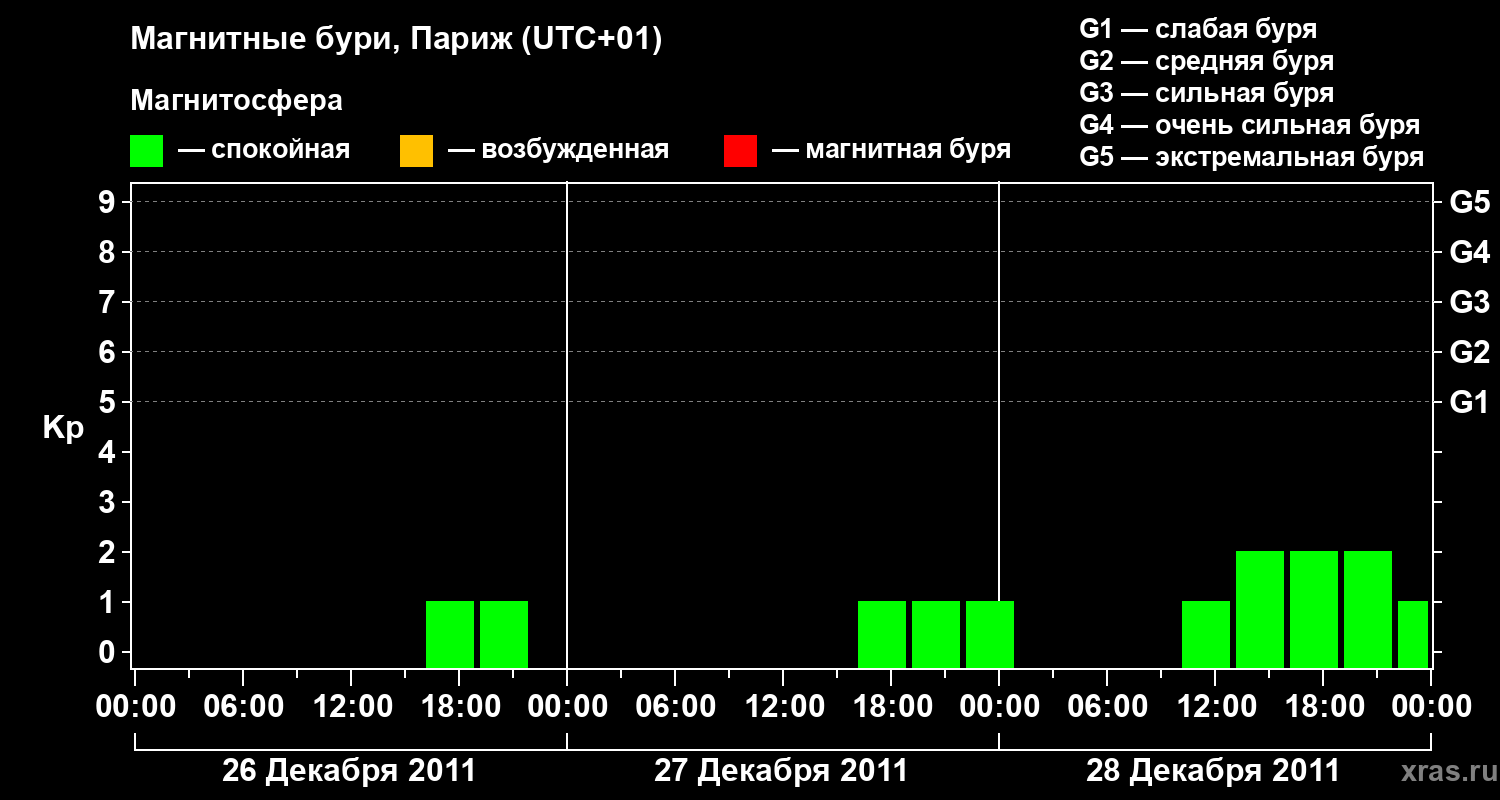1500x800 pixels.
Task: Click the '28 Декабря 2011' date label
Action: [1213, 771]
